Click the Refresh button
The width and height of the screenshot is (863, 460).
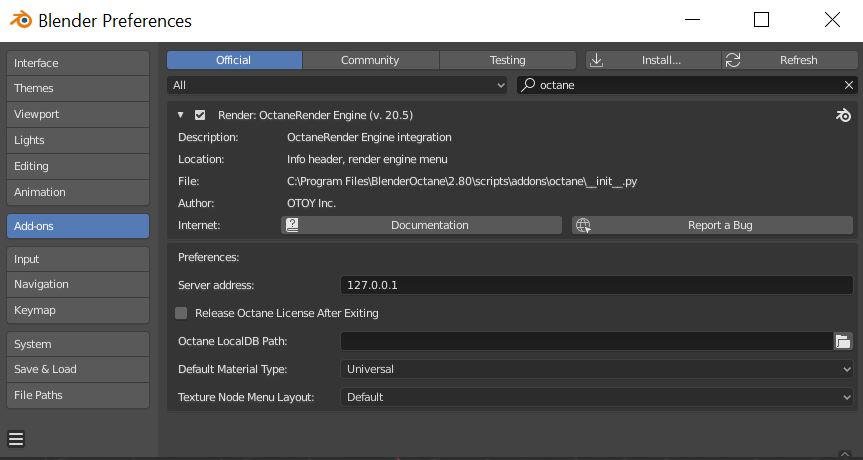click(790, 60)
